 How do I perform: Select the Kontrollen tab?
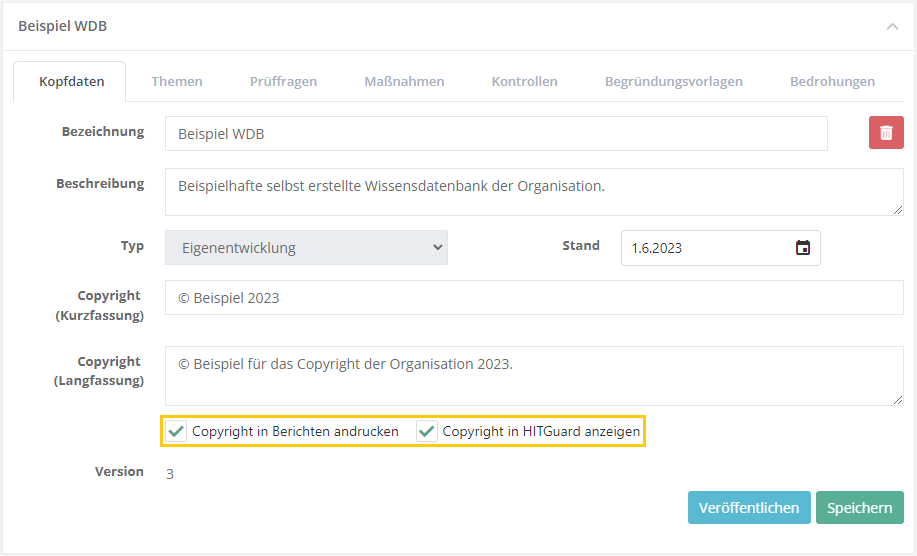[524, 82]
